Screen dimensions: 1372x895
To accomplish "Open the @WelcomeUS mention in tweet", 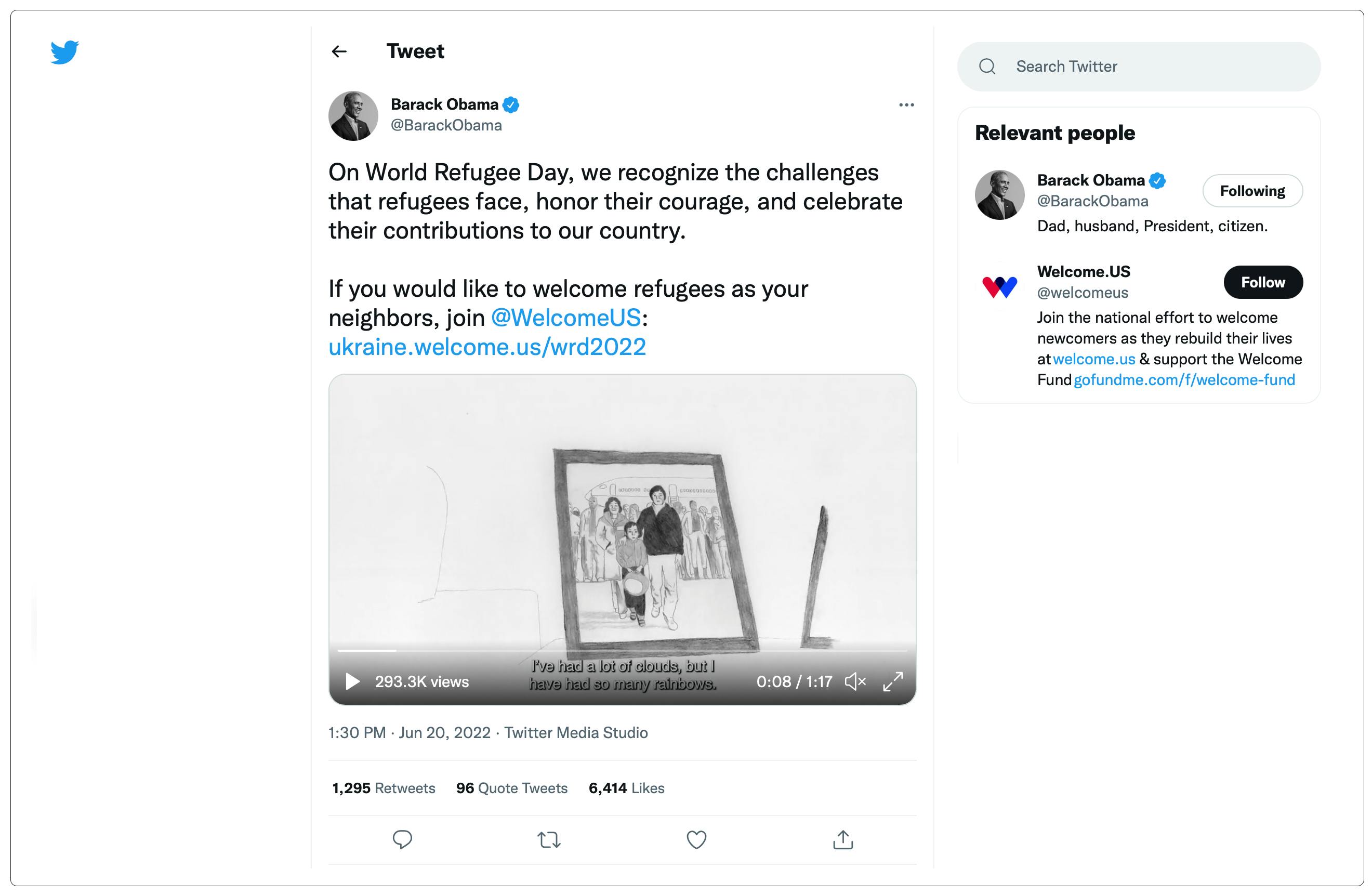I will [x=565, y=318].
